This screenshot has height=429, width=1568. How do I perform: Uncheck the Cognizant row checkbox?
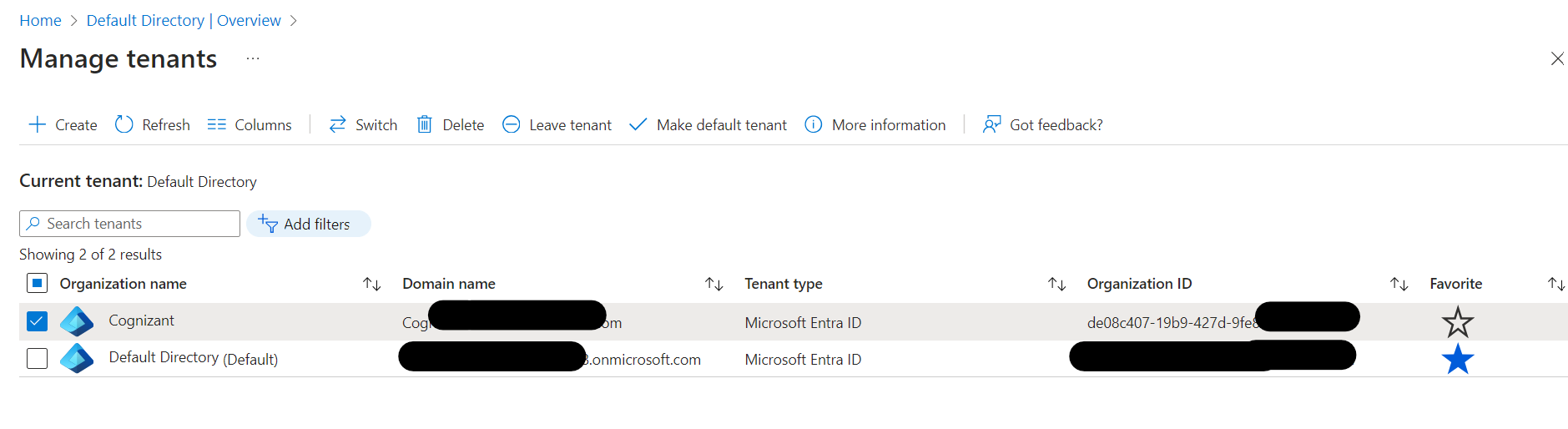(x=37, y=321)
